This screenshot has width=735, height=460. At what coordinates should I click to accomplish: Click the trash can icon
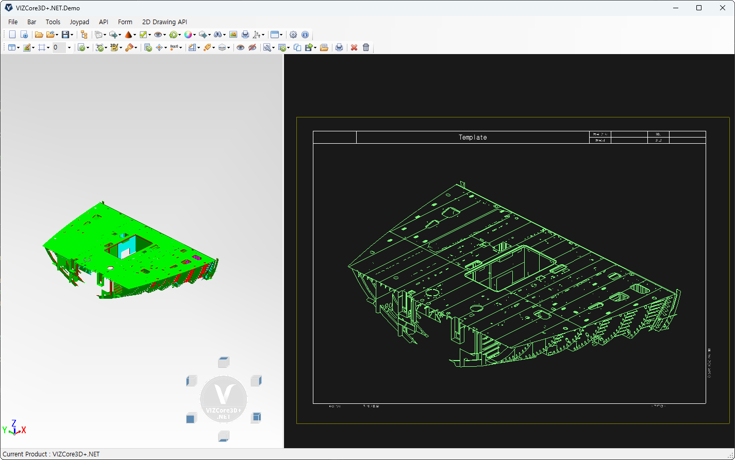pyautogui.click(x=366, y=47)
